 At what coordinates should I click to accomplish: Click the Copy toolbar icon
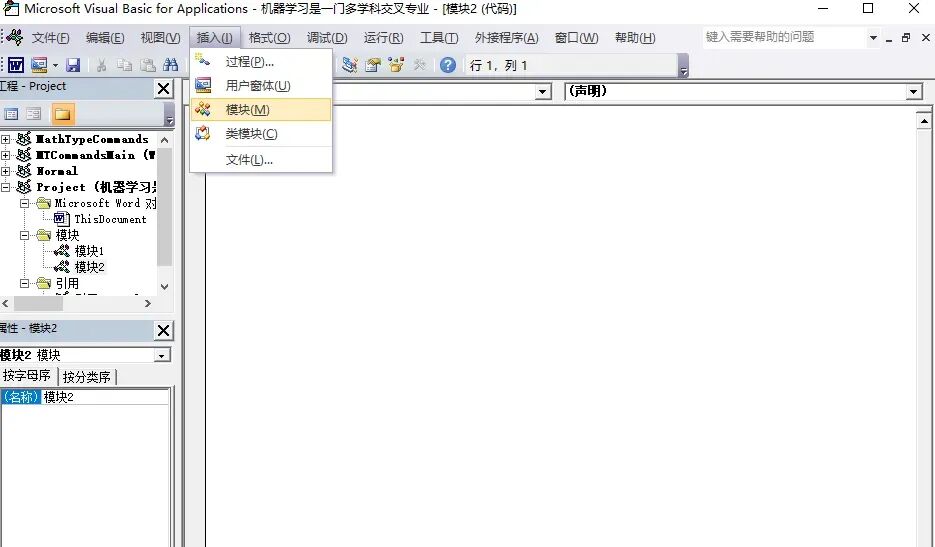click(124, 65)
